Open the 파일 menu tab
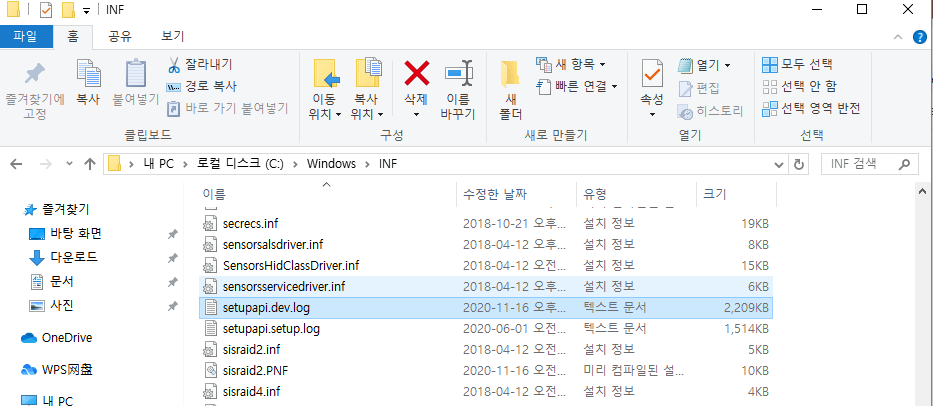This screenshot has height=406, width=933. pos(25,37)
